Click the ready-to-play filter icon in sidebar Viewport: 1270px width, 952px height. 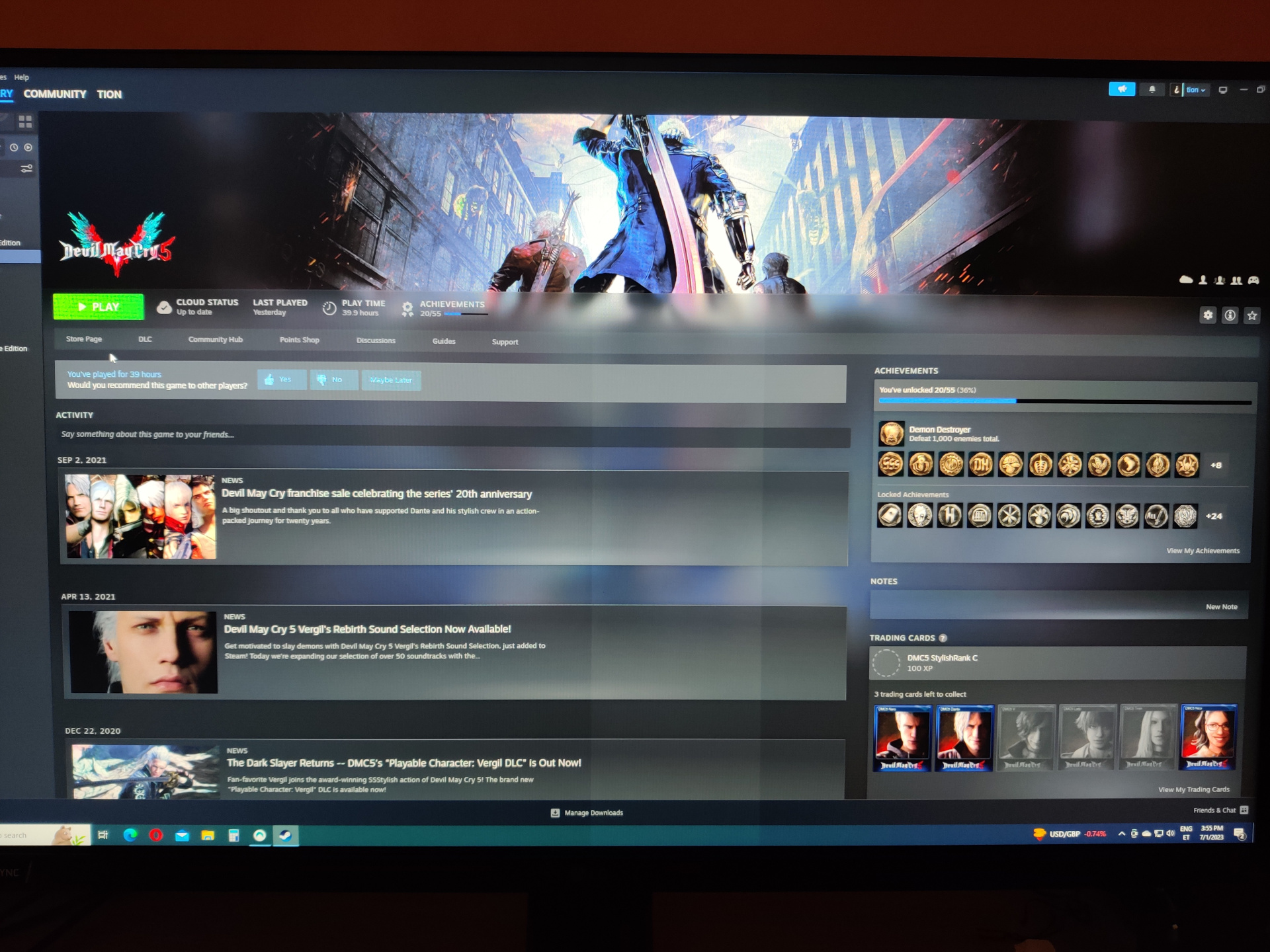(28, 147)
